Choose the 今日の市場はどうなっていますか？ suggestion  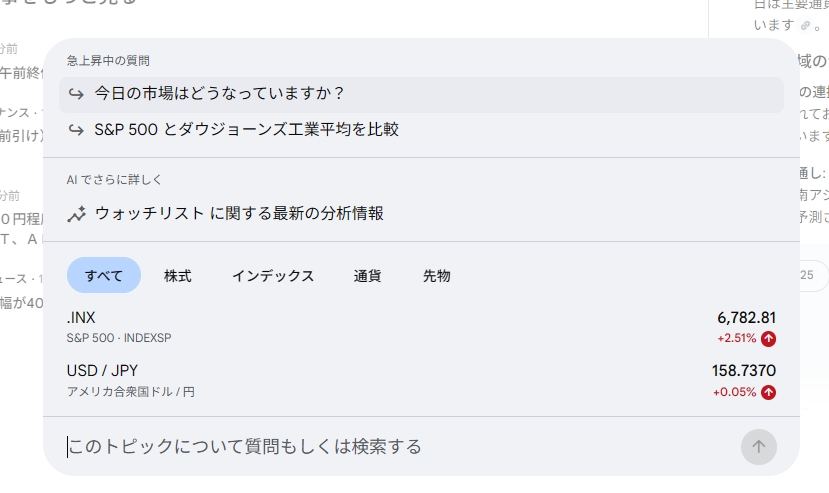220,94
